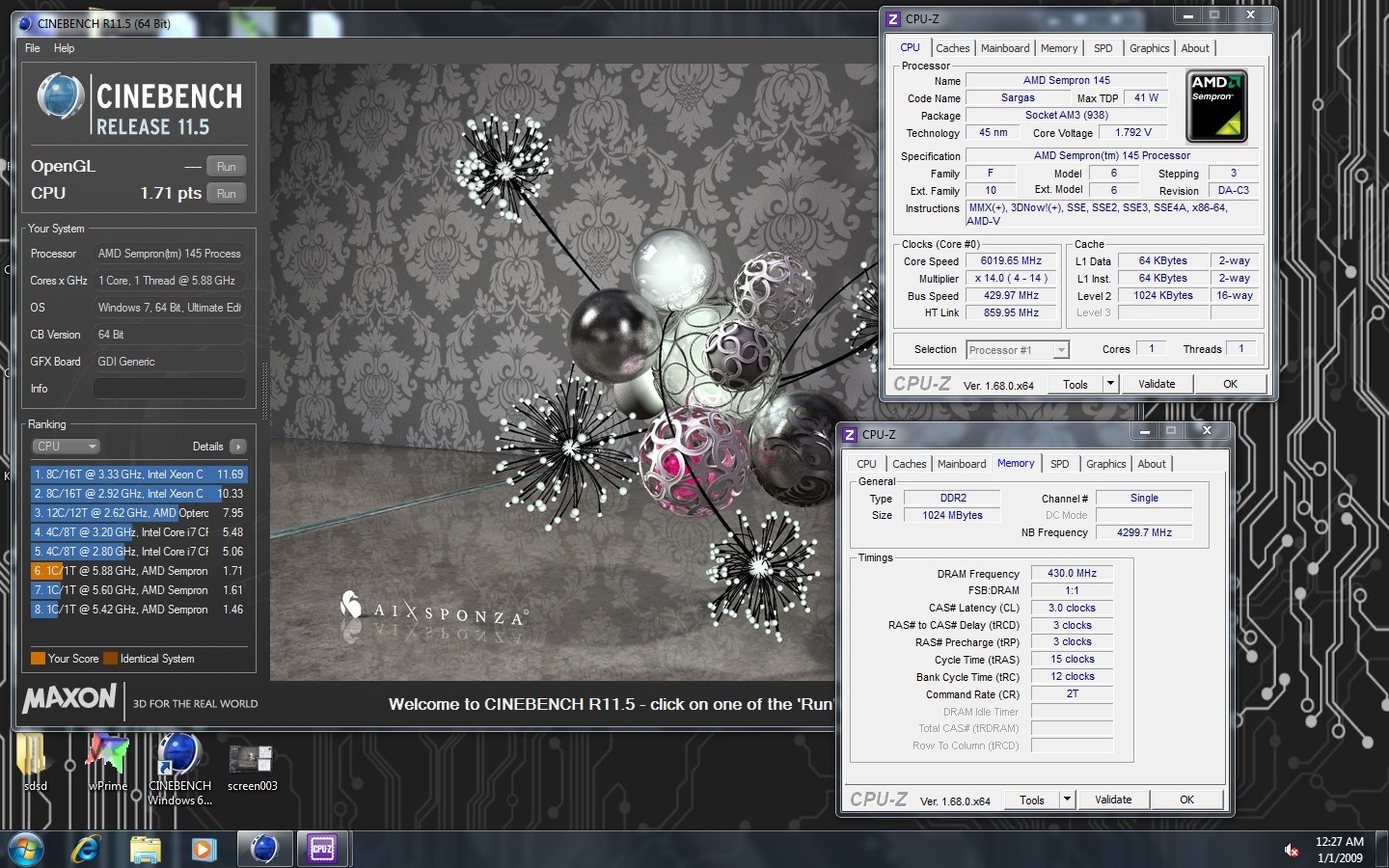Select ranking entry 2 Intel Xeon 2.92 GHz
This screenshot has width=1389, height=868.
pyautogui.click(x=139, y=494)
